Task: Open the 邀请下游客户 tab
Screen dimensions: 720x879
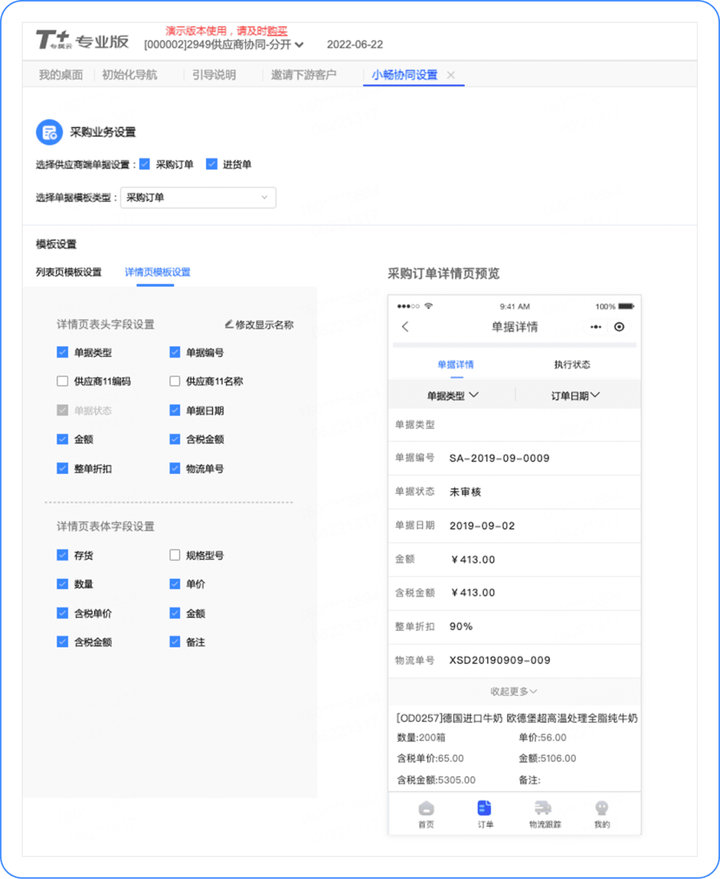Action: (304, 75)
